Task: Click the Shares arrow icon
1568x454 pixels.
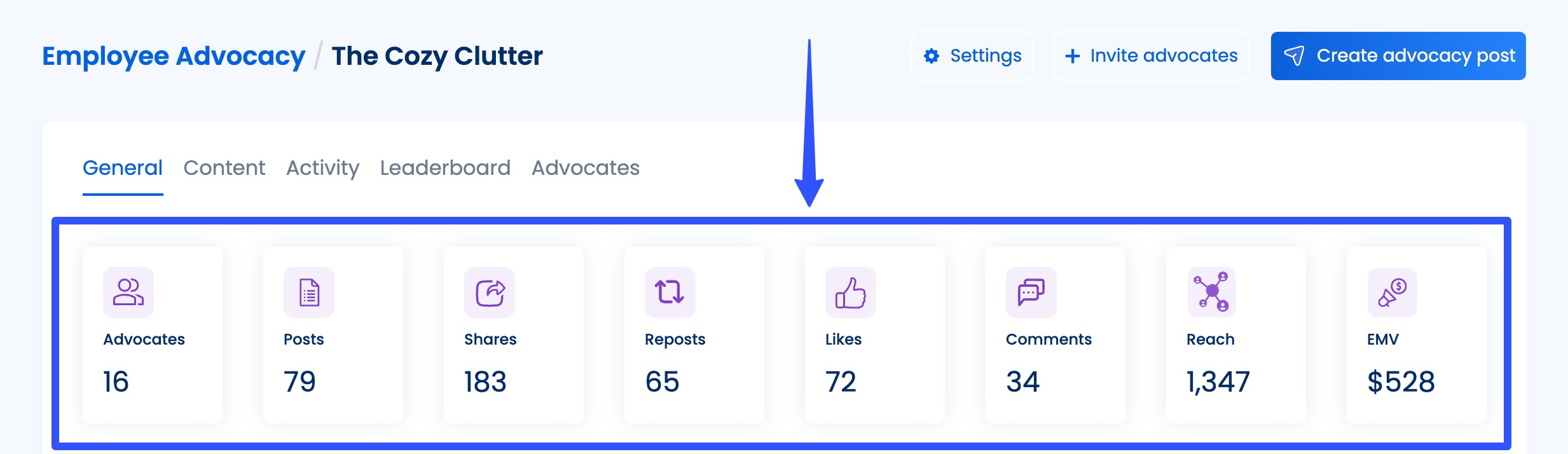Action: click(489, 292)
